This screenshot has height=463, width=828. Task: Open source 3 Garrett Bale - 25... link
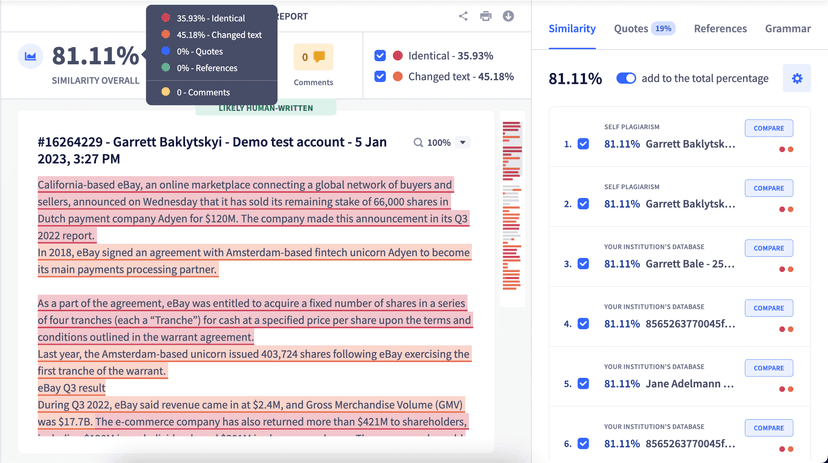[690, 263]
